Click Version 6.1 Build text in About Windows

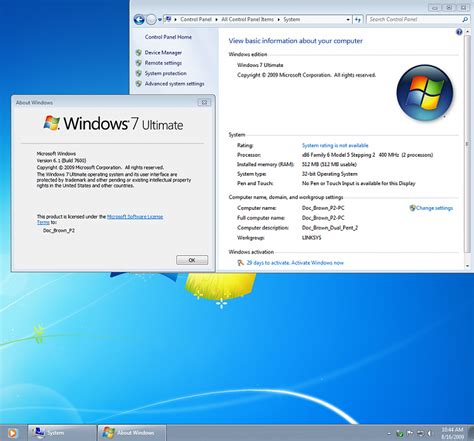(x=61, y=161)
